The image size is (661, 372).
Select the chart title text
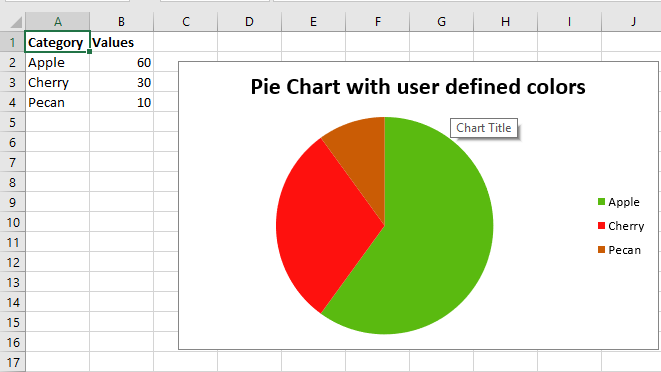coord(418,86)
